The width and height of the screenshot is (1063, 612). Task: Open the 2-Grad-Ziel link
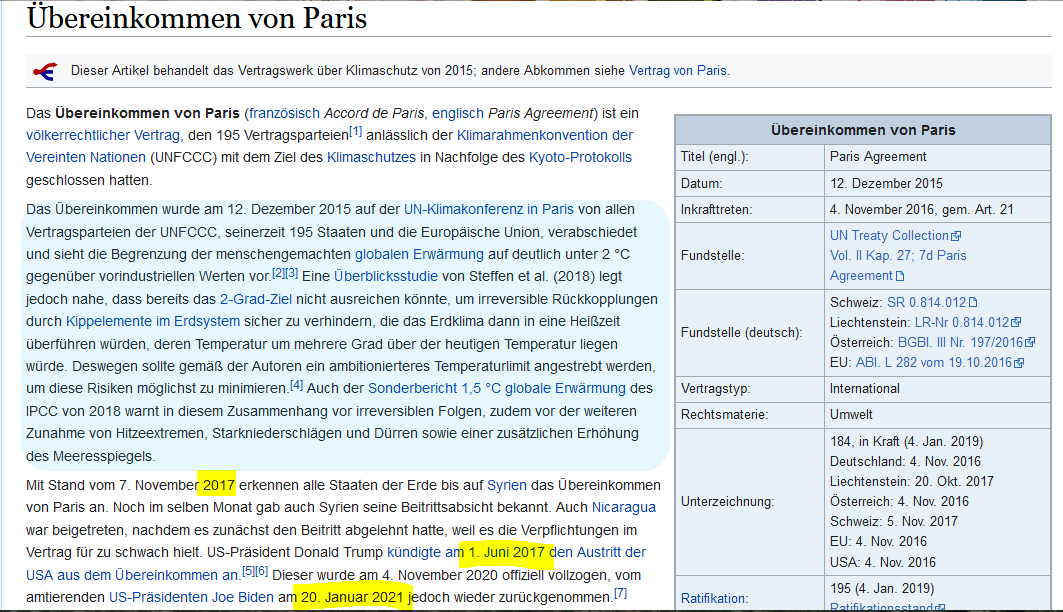point(256,299)
